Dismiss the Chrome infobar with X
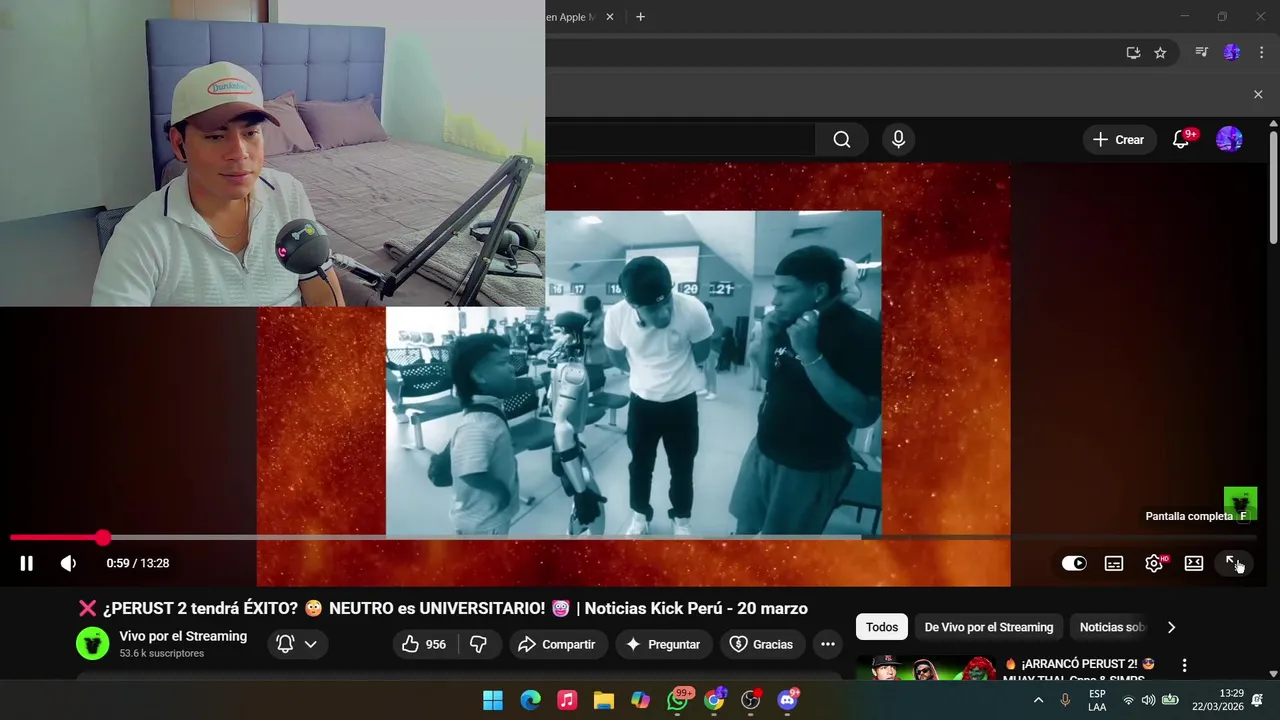The image size is (1280, 720). [1258, 94]
